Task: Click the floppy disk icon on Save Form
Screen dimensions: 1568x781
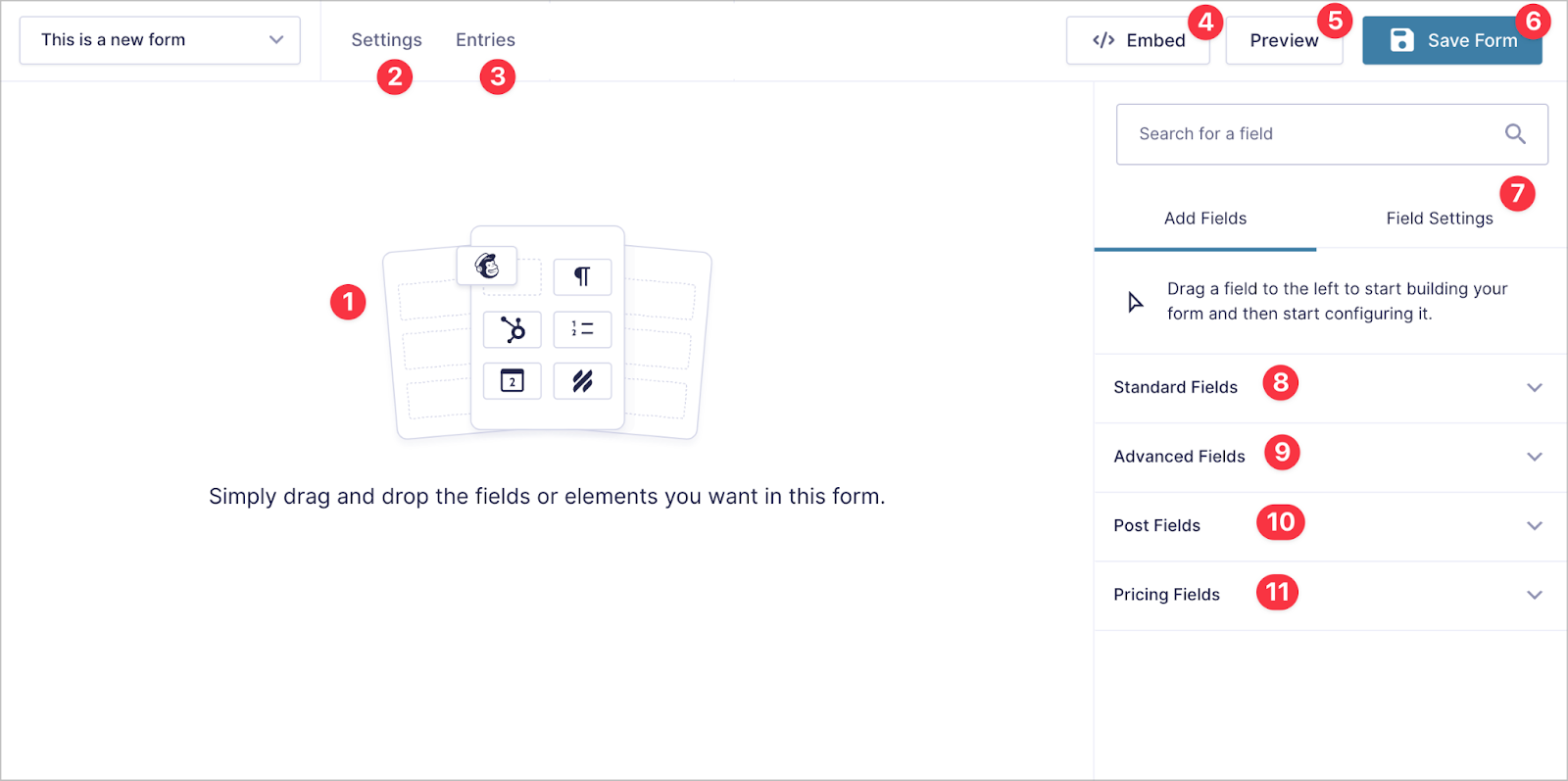Action: (1401, 40)
